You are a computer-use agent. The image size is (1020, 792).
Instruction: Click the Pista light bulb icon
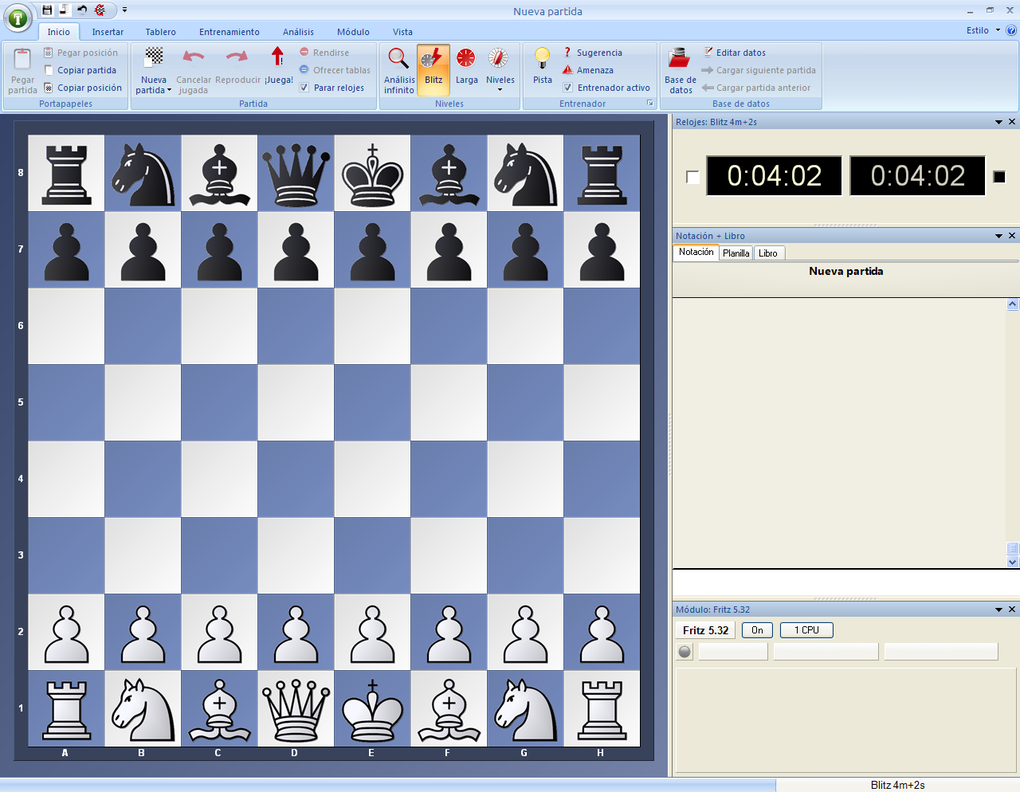tap(542, 58)
